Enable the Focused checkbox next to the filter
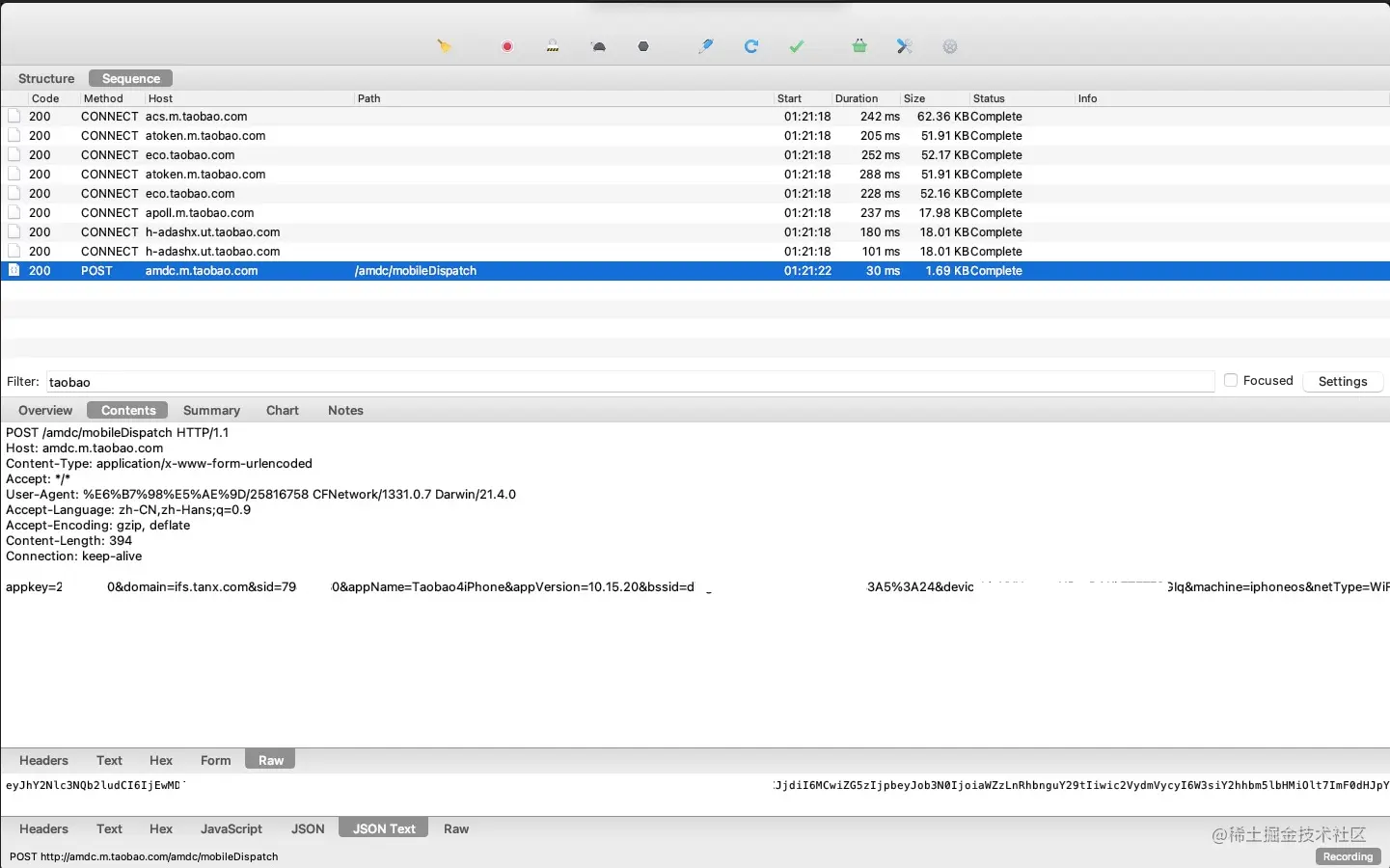Image resolution: width=1390 pixels, height=868 pixels. tap(1231, 380)
